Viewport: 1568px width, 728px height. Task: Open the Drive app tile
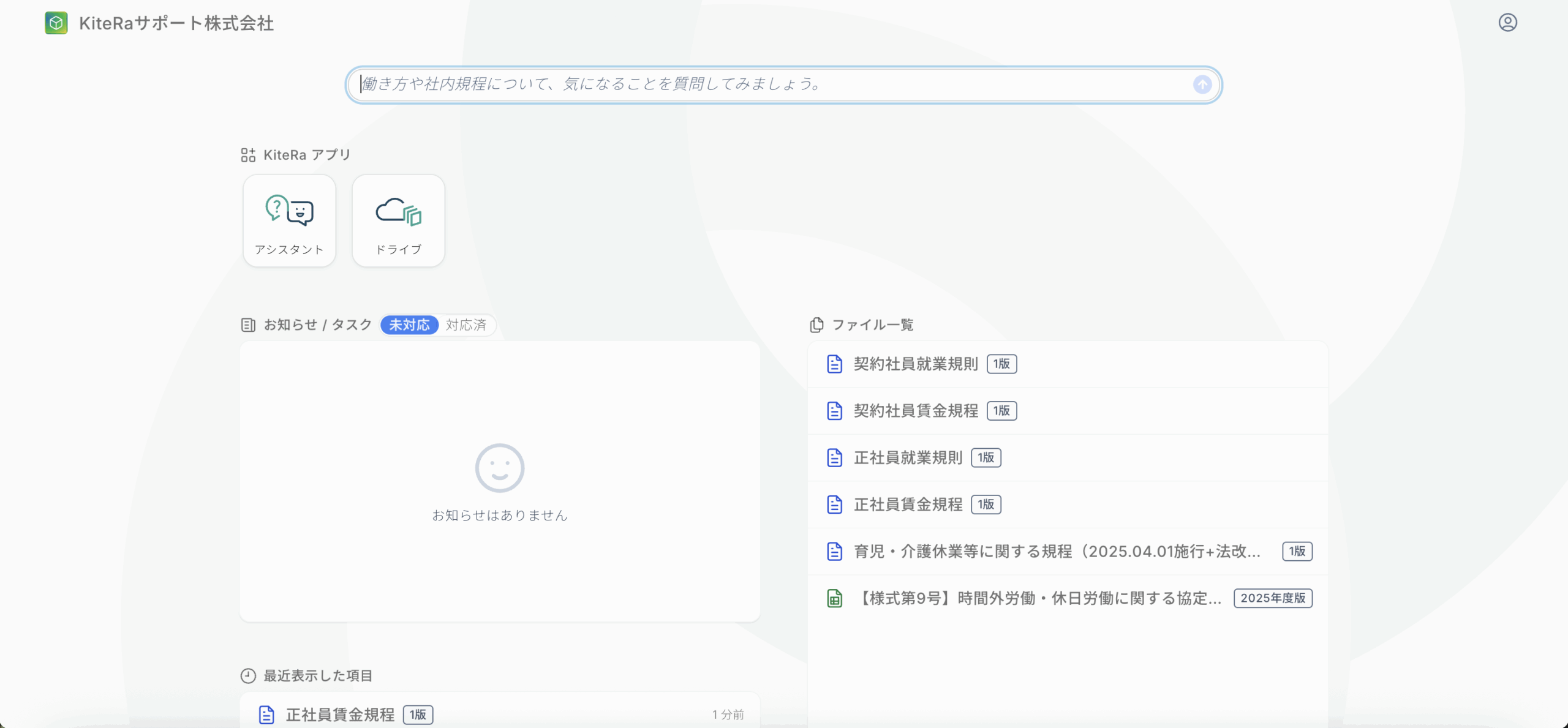coord(398,220)
